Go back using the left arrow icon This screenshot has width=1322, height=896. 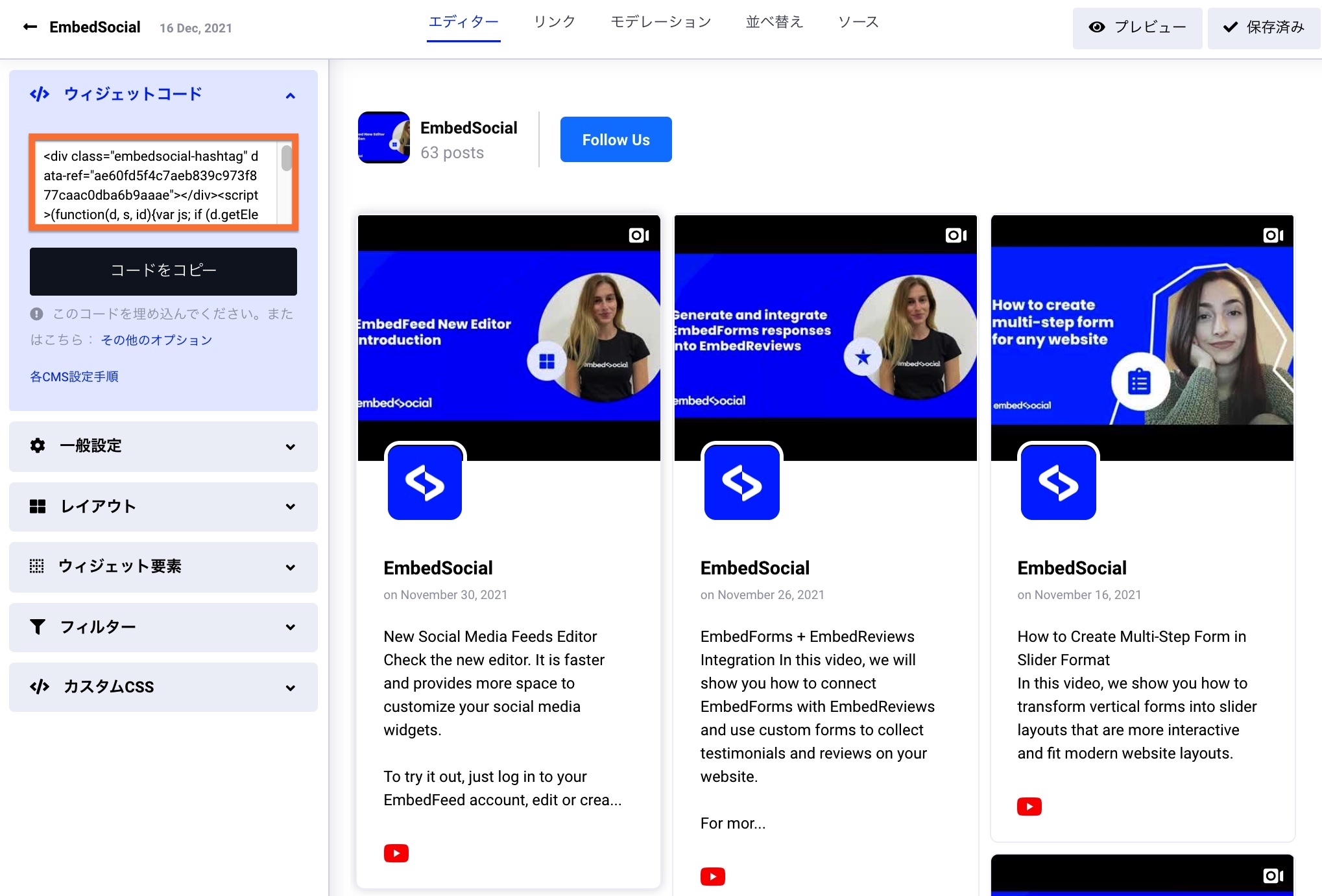click(30, 27)
